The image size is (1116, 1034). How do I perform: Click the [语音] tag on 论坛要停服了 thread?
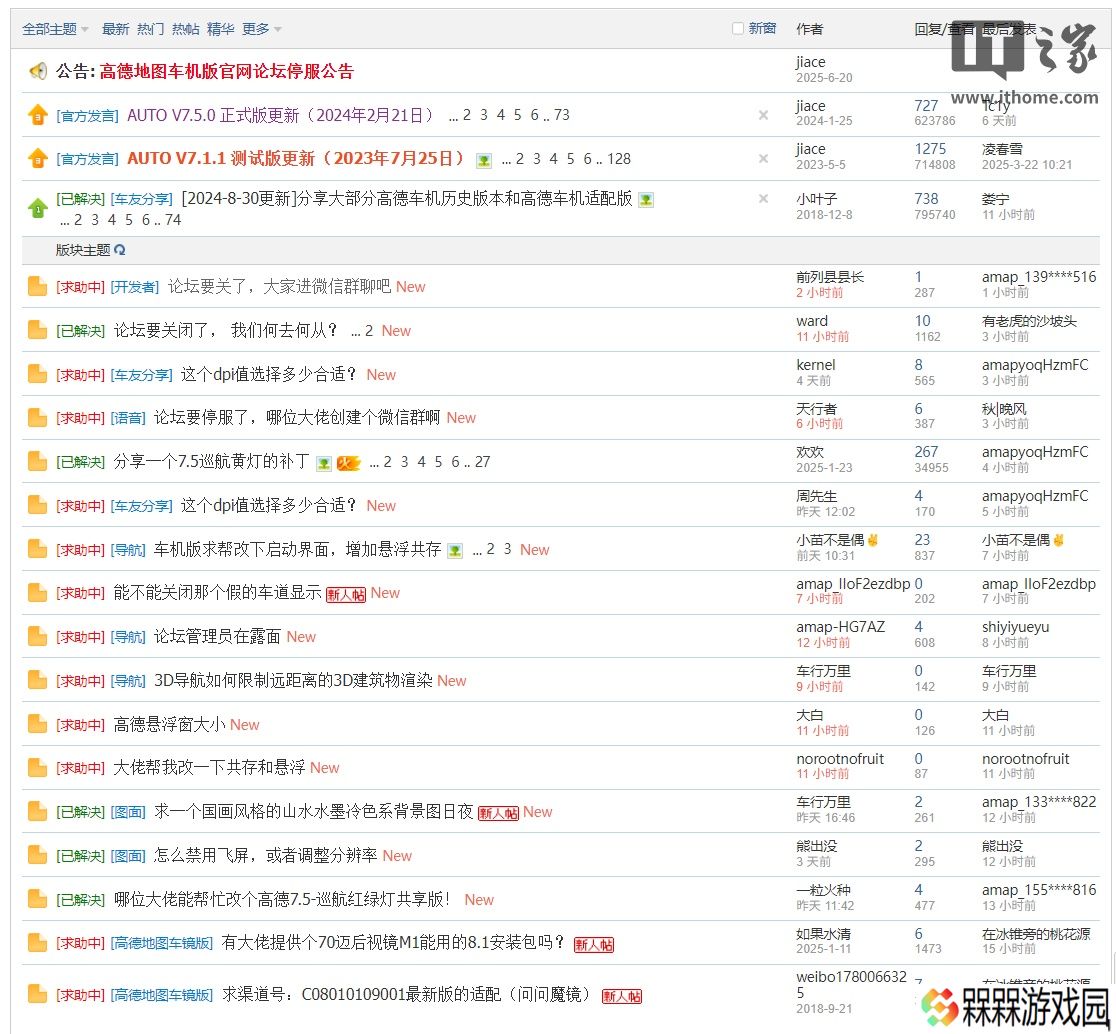coord(128,418)
